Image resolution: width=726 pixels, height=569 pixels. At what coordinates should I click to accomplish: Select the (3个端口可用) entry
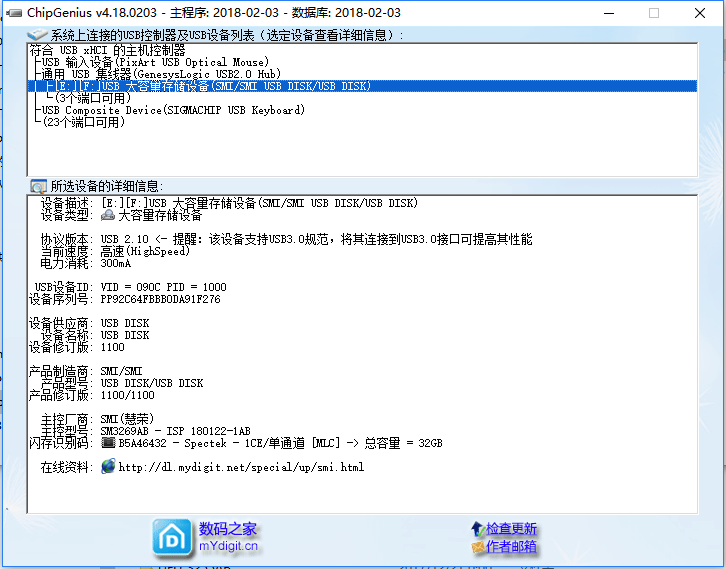(93, 98)
